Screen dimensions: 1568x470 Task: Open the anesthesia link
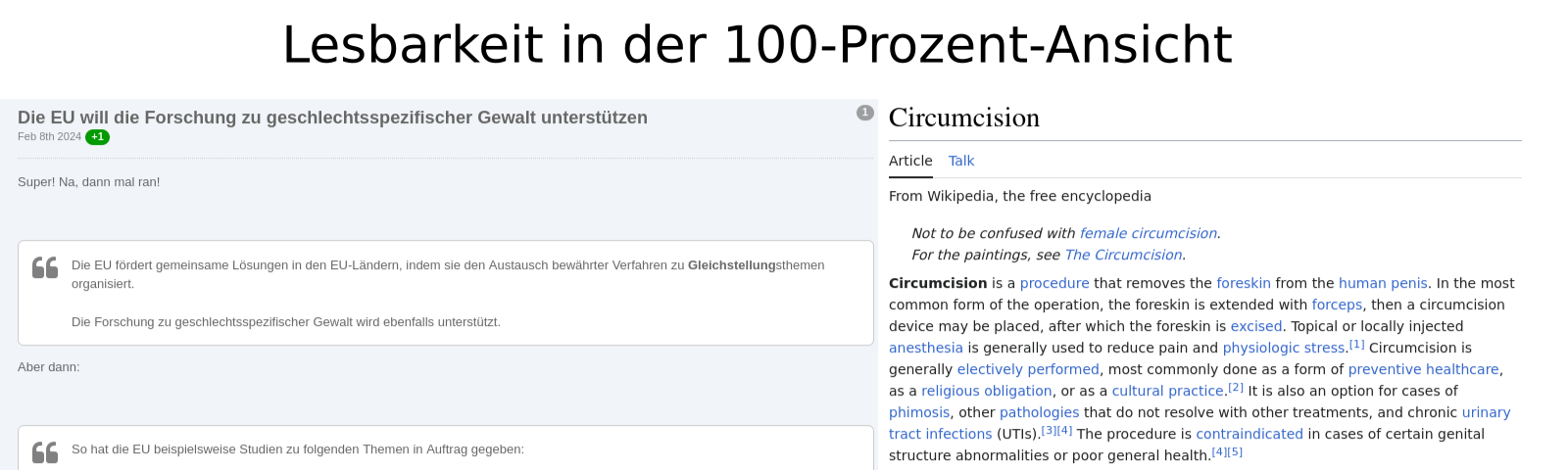[926, 348]
